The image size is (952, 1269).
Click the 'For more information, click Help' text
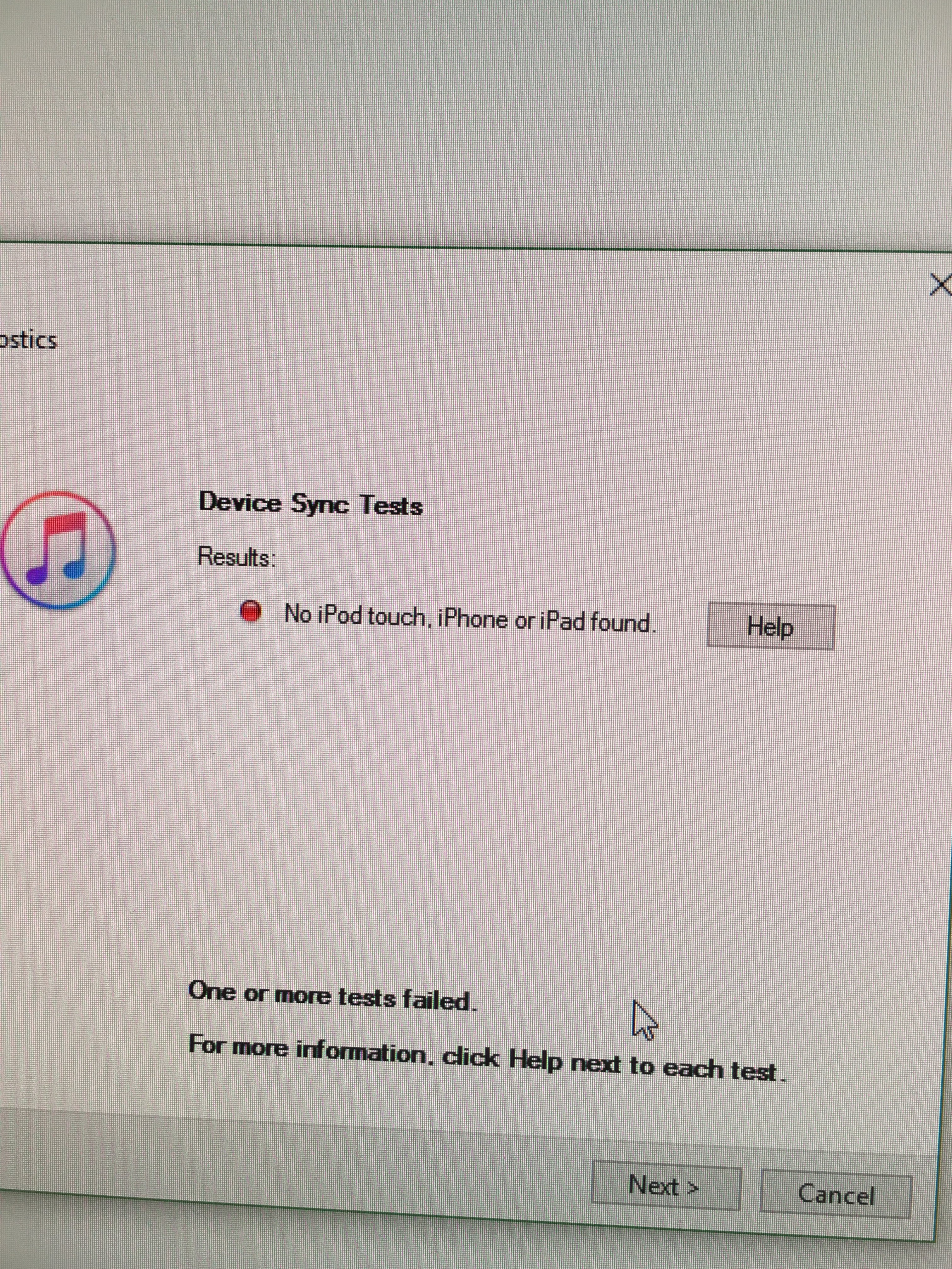point(375,1054)
